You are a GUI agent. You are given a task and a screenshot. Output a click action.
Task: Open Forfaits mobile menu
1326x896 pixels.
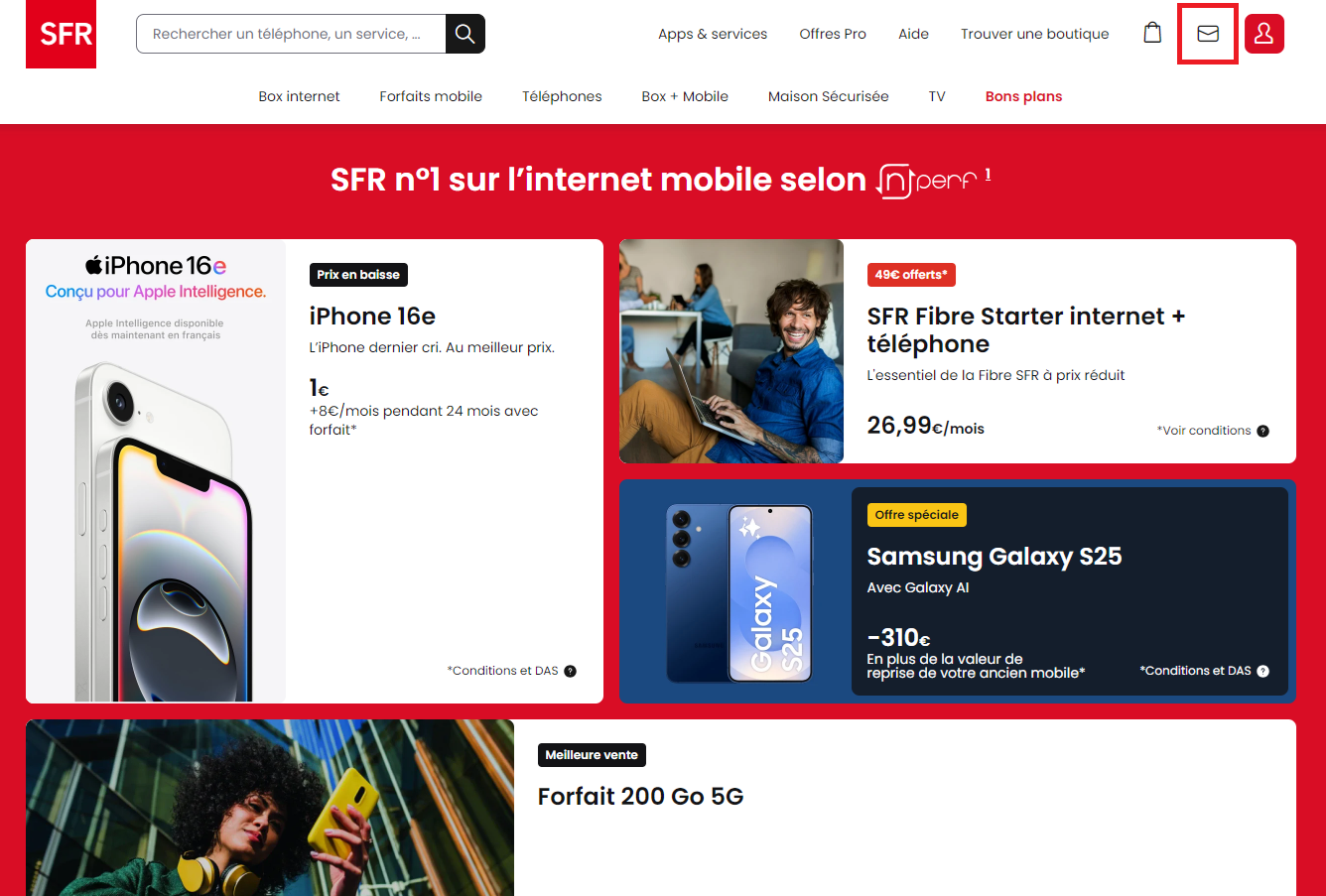[x=431, y=96]
